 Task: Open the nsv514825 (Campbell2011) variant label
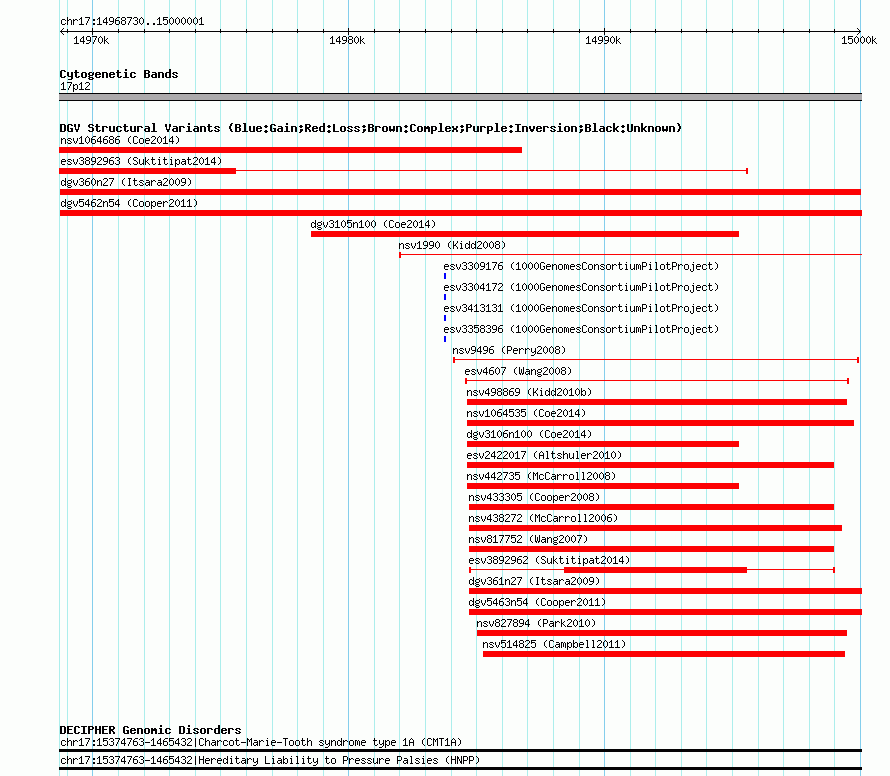point(554,644)
